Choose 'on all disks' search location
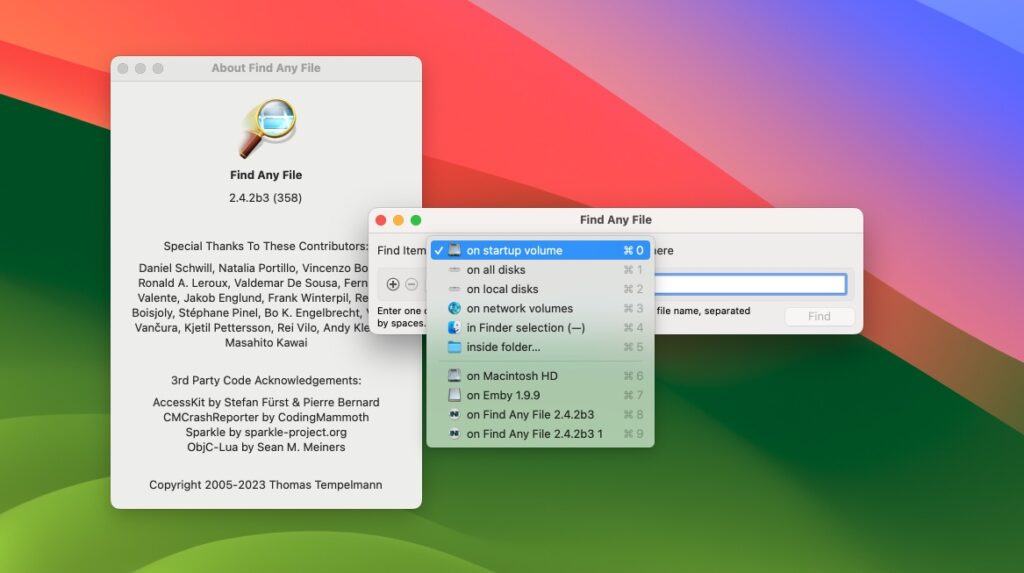 point(540,270)
